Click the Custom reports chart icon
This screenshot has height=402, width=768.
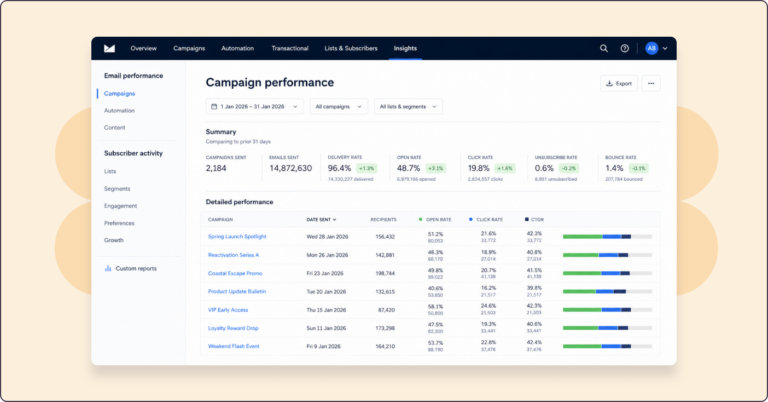pyautogui.click(x=108, y=268)
